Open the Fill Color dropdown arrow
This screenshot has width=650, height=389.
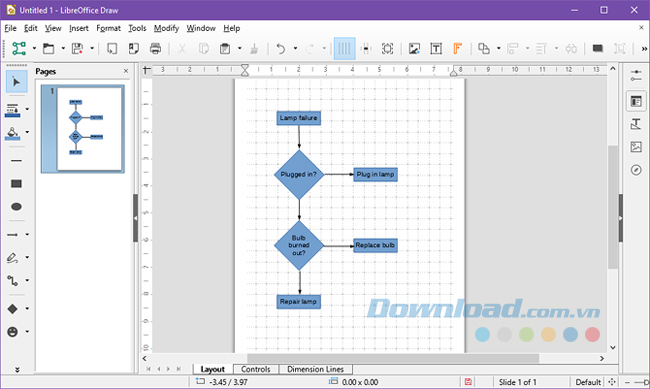[x=27, y=132]
